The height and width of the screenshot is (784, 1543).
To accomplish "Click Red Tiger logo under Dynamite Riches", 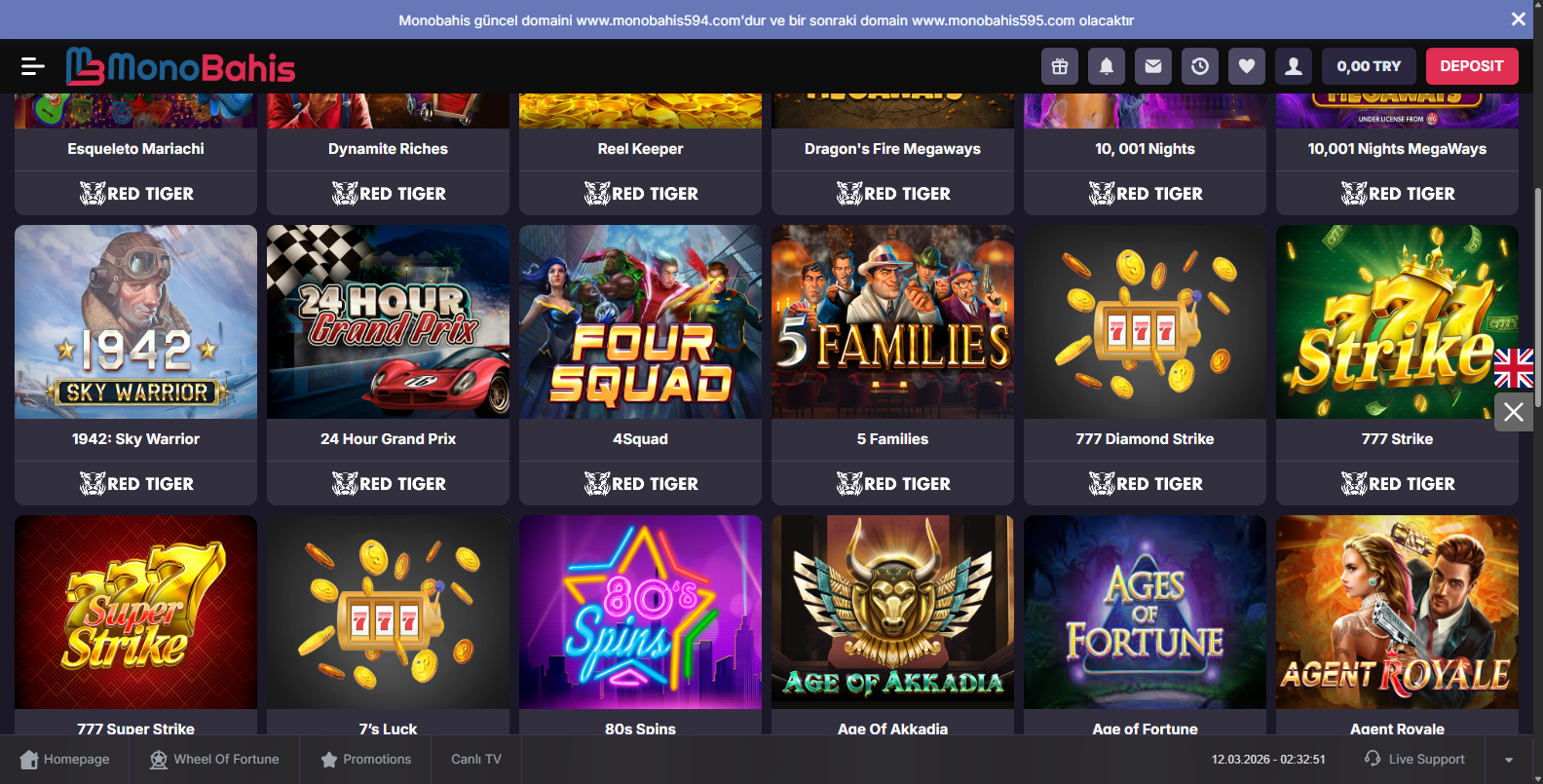I will (389, 194).
